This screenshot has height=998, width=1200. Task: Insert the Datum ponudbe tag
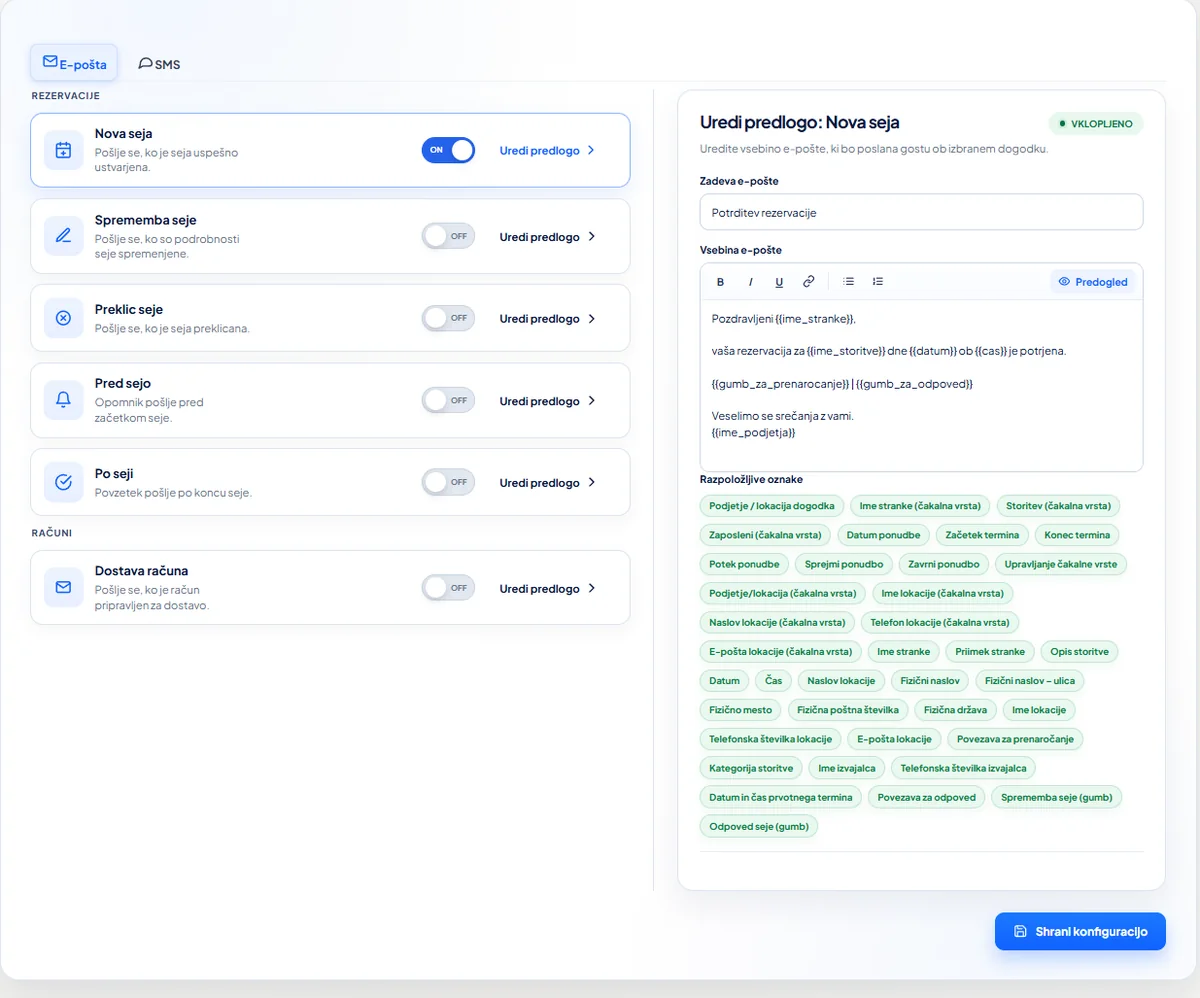884,535
